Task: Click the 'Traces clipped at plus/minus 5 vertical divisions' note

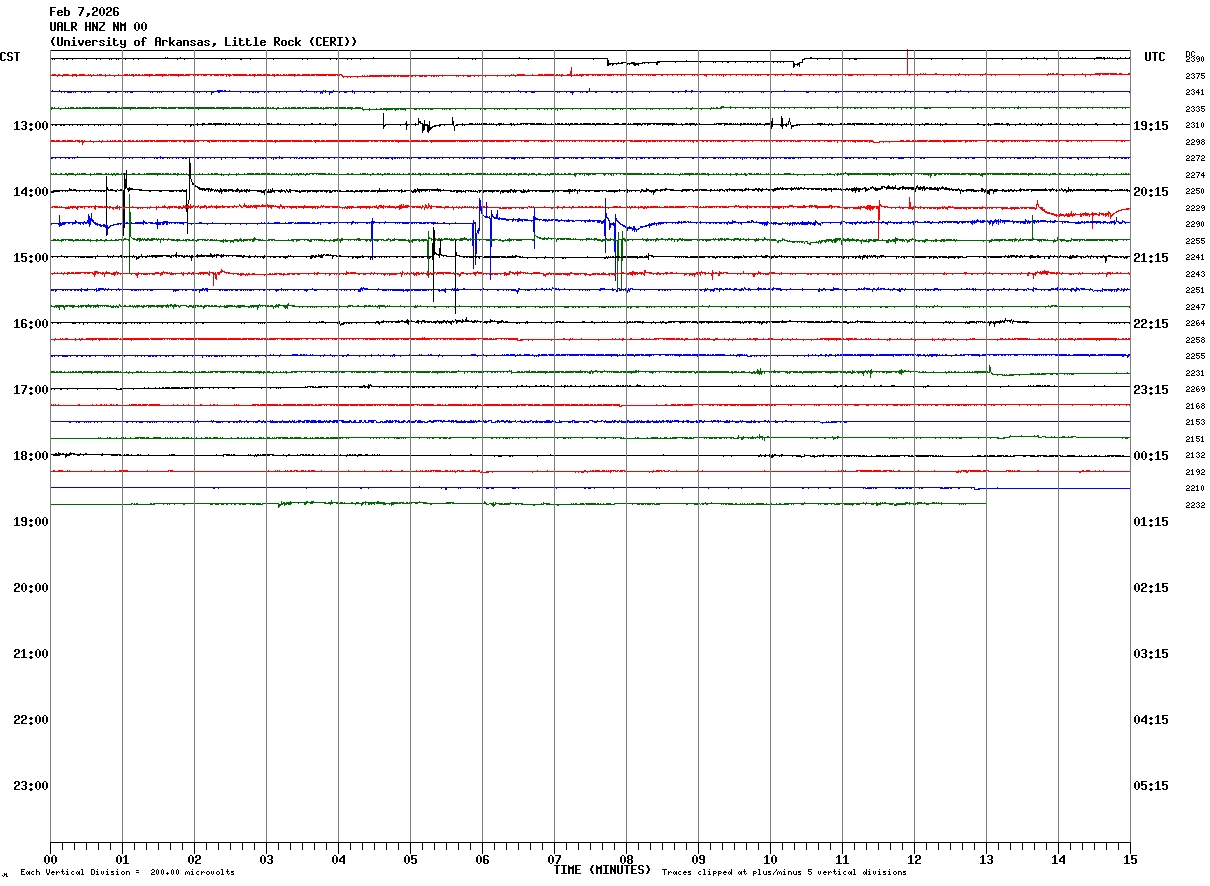Action: coord(784,873)
